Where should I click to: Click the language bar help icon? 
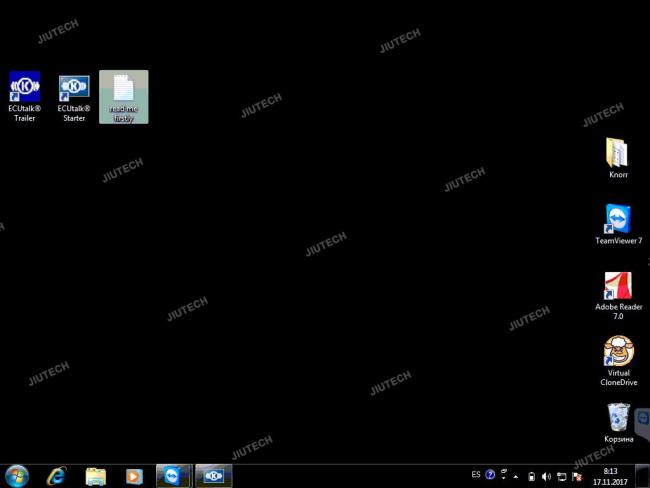tap(490, 475)
